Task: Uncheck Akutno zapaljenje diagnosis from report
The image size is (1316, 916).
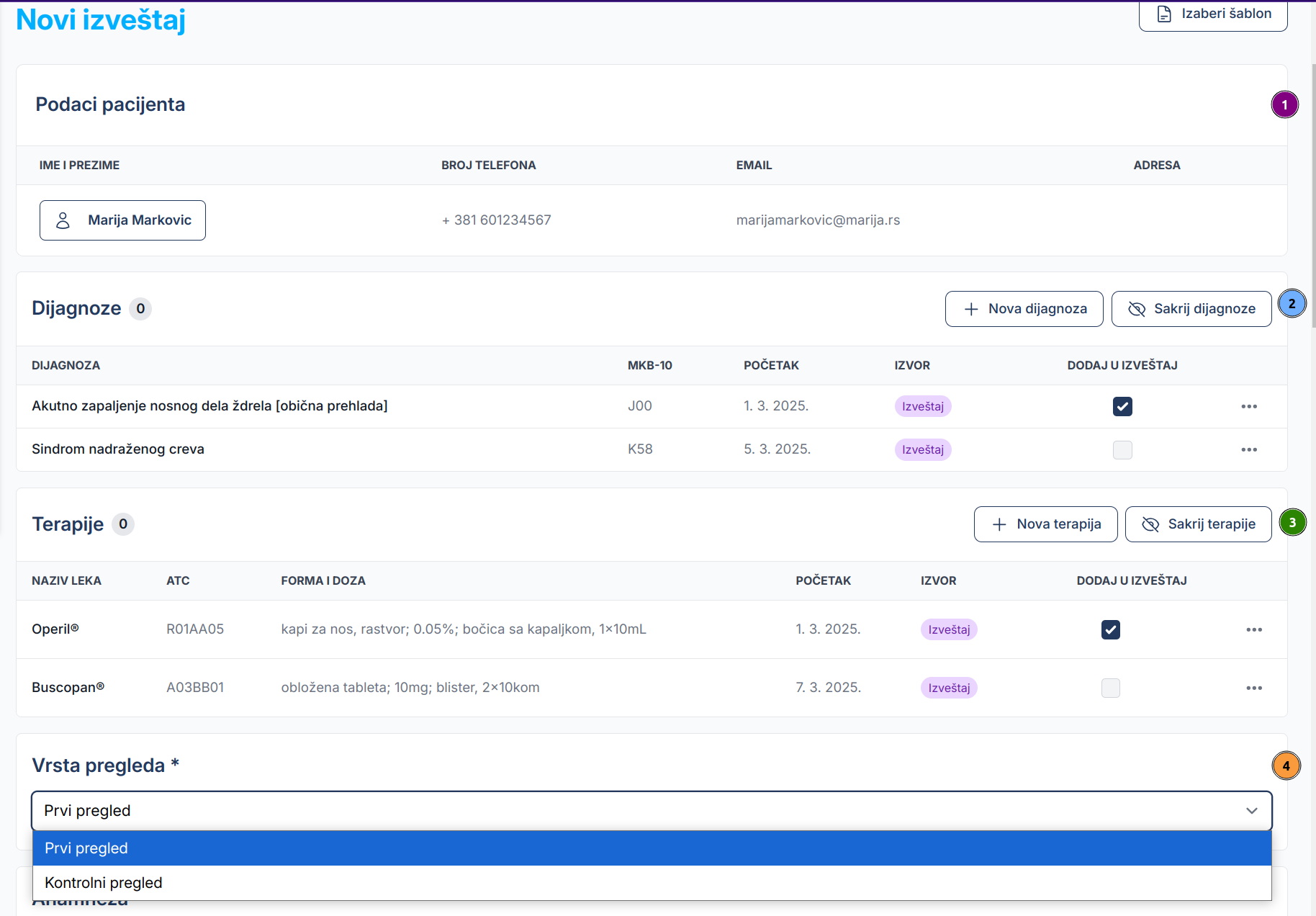Action: (x=1122, y=406)
